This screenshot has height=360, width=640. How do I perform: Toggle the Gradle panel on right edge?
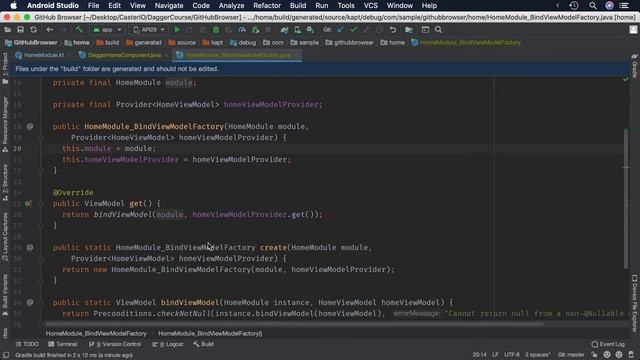[x=635, y=65]
